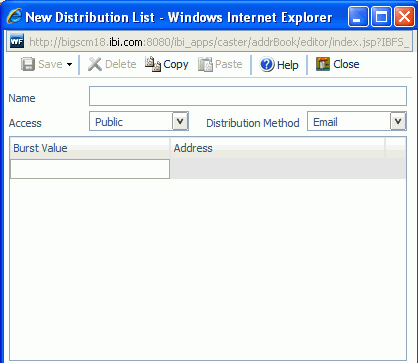Click the WF page icon in address bar
The width and height of the screenshot is (418, 363).
17,42
